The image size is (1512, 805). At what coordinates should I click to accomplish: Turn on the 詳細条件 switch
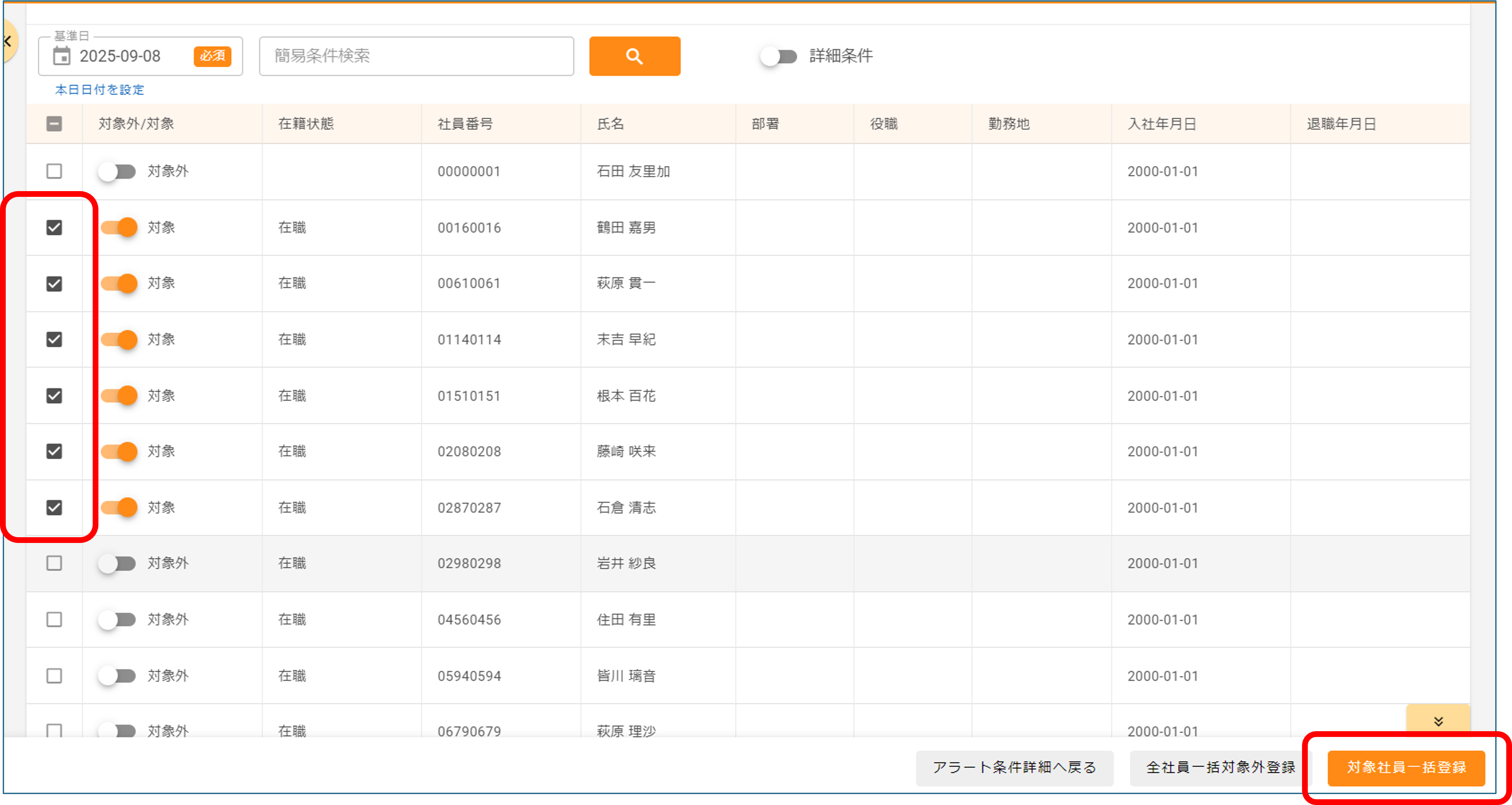click(778, 56)
